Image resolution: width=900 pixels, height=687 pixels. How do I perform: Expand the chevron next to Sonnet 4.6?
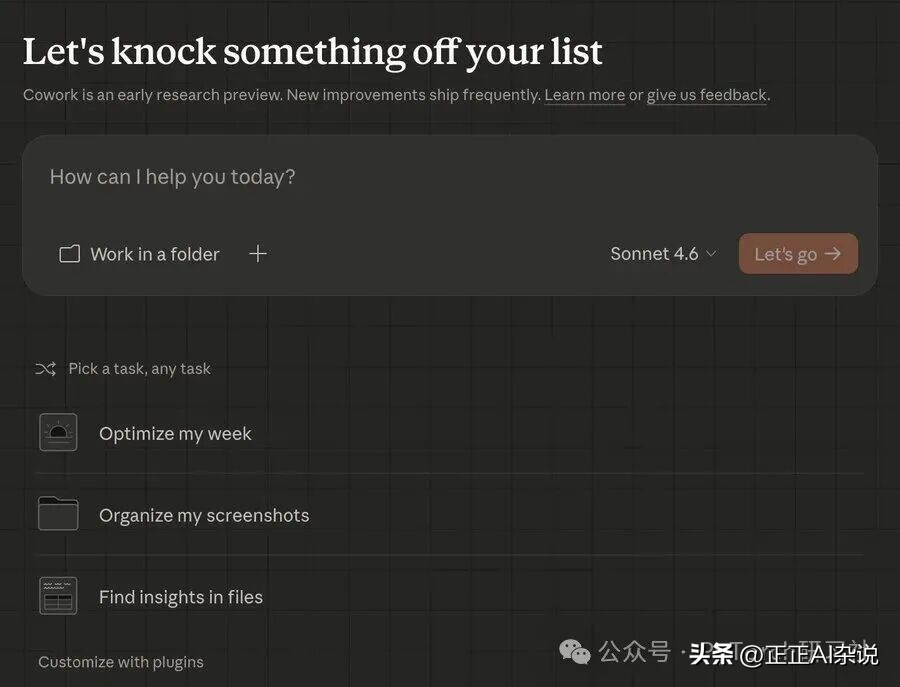pos(711,254)
